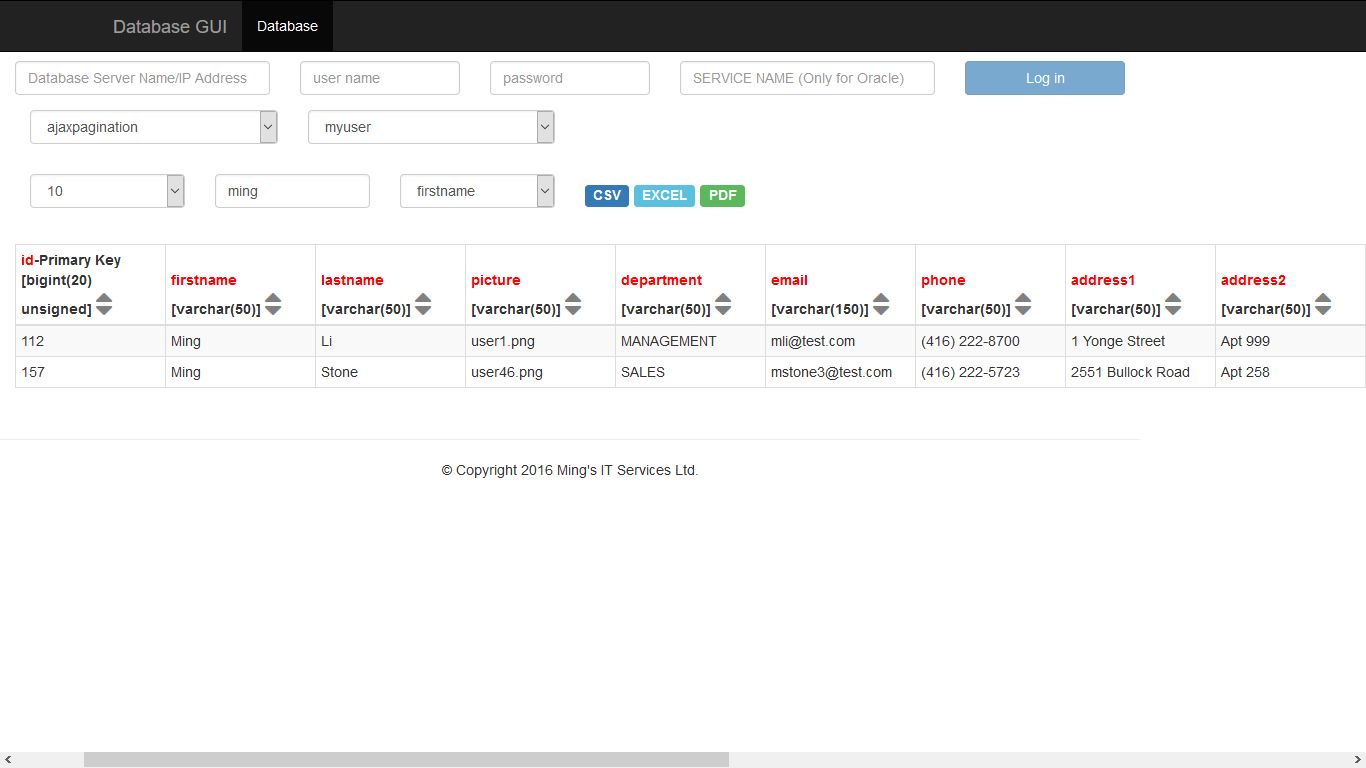The image size is (1366, 768).
Task: Open the firstname search field dropdown
Action: point(477,191)
